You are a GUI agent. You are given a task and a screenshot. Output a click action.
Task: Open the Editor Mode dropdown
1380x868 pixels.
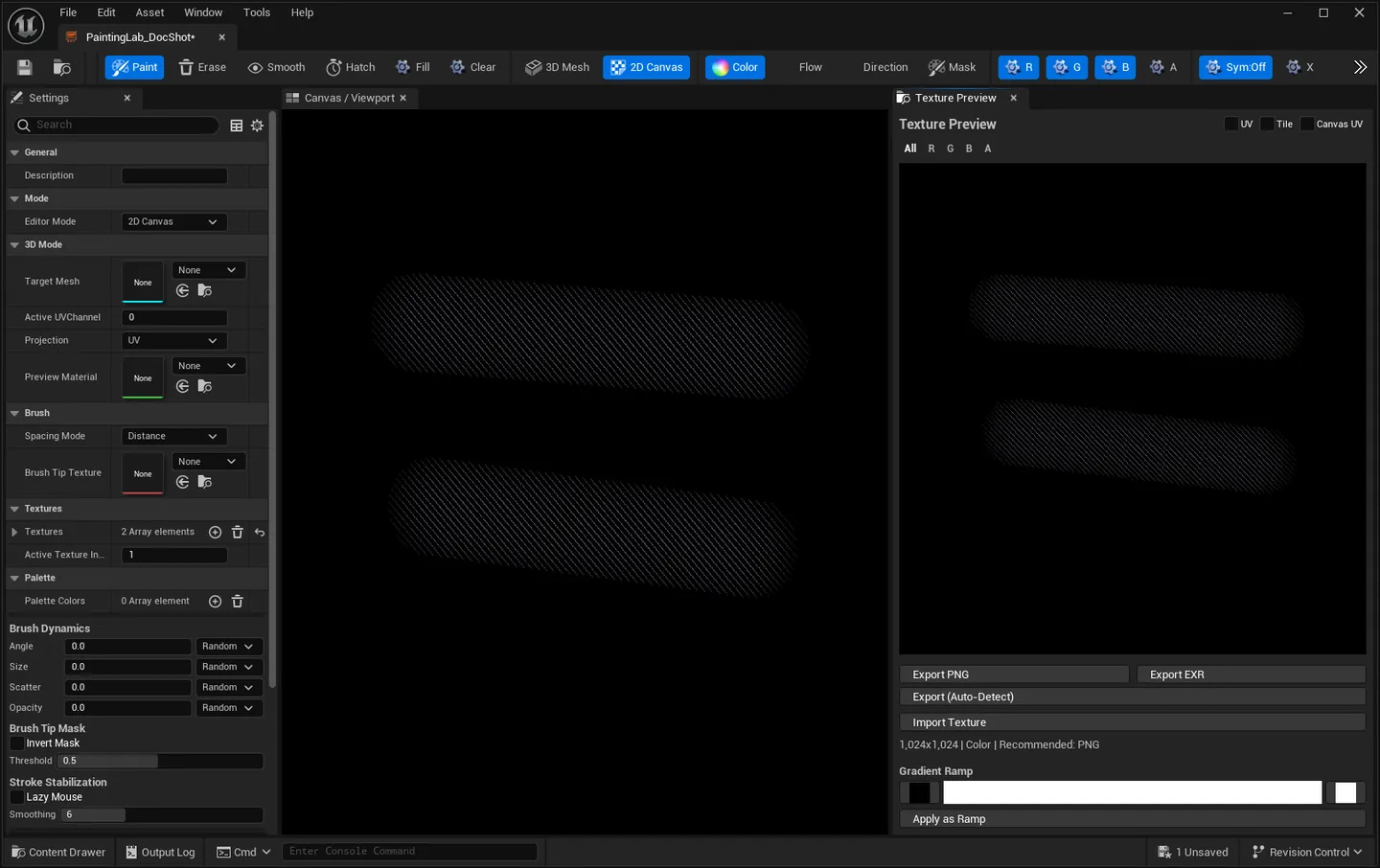pos(173,221)
